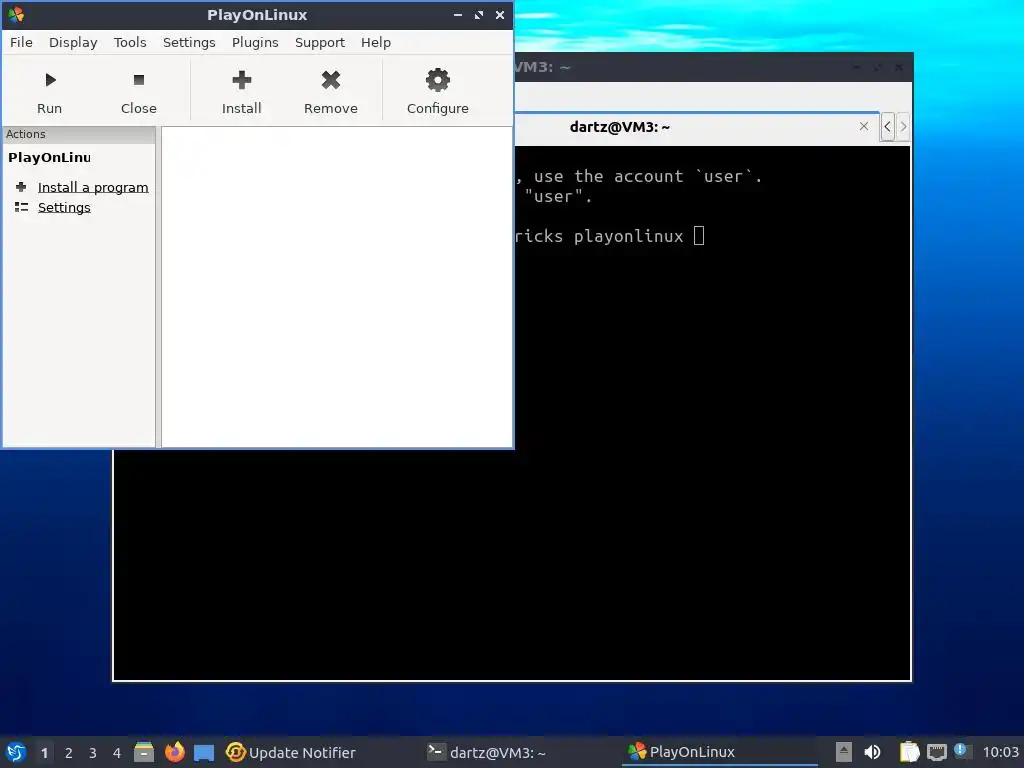The width and height of the screenshot is (1024, 768).
Task: Switch to workspace 4
Action: [x=117, y=753]
